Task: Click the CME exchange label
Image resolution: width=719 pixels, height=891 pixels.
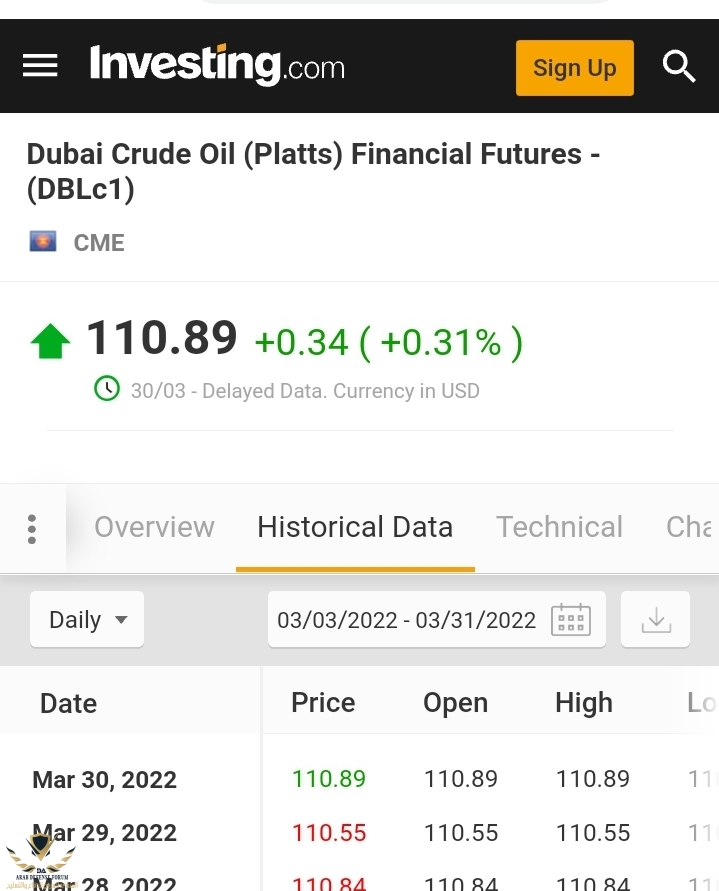Action: tap(99, 243)
